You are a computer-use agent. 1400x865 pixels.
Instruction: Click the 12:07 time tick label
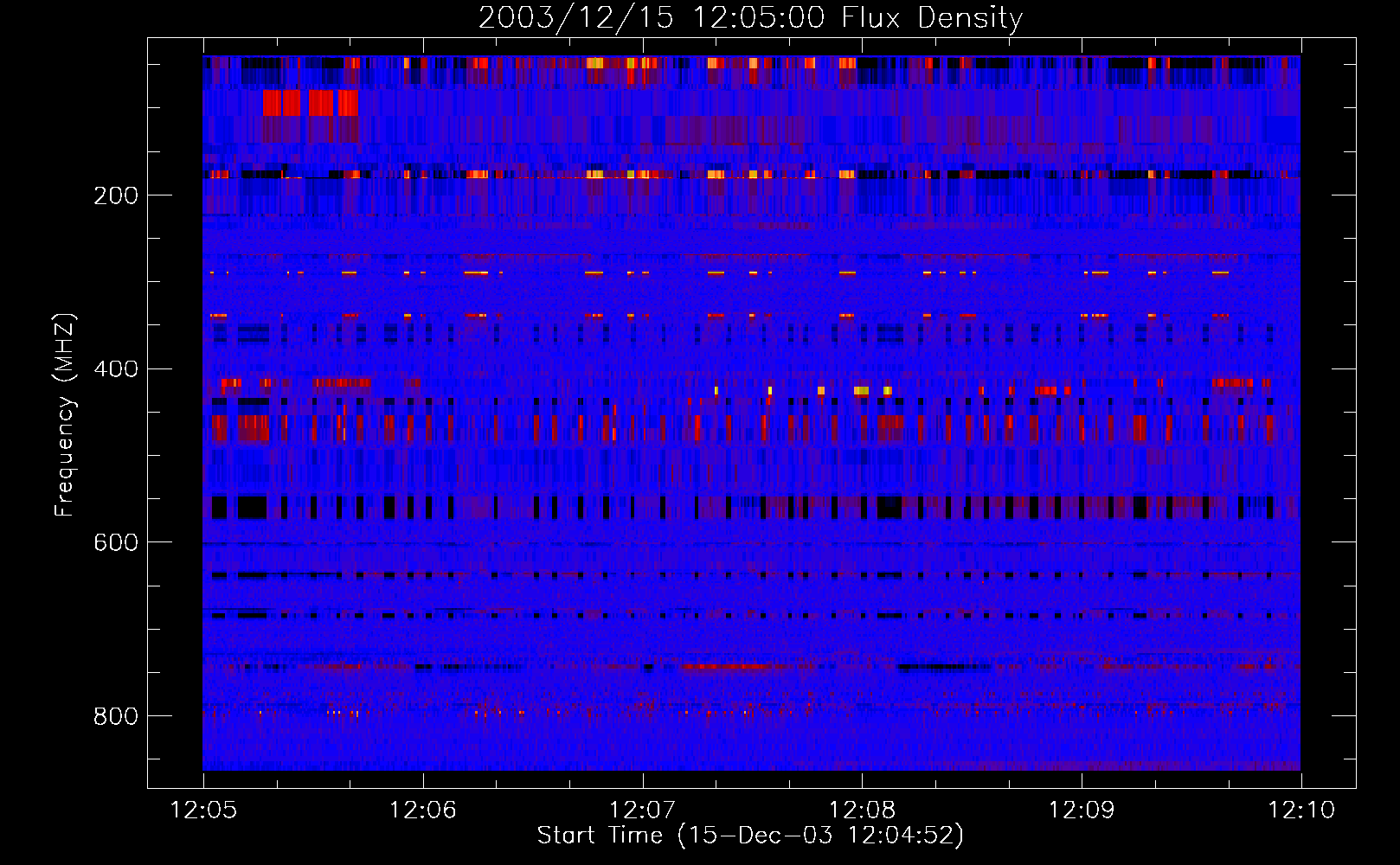coord(643,810)
